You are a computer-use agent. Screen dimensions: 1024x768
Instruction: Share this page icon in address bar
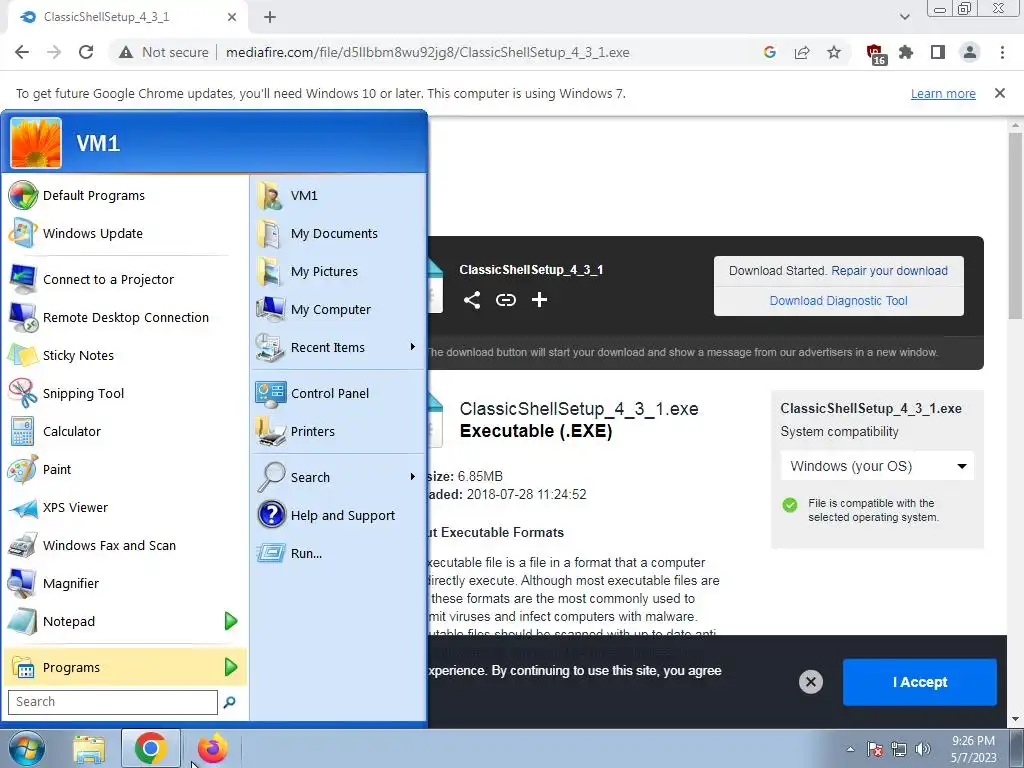(x=802, y=52)
